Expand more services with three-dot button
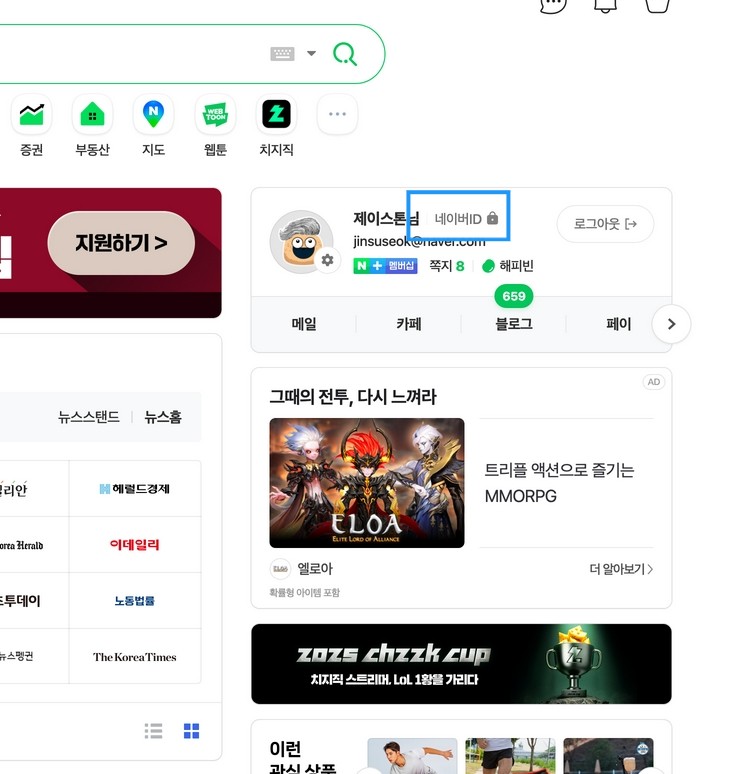 pyautogui.click(x=337, y=116)
